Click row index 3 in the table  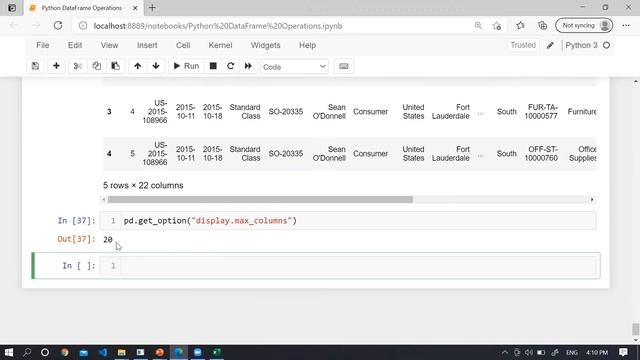coord(109,111)
